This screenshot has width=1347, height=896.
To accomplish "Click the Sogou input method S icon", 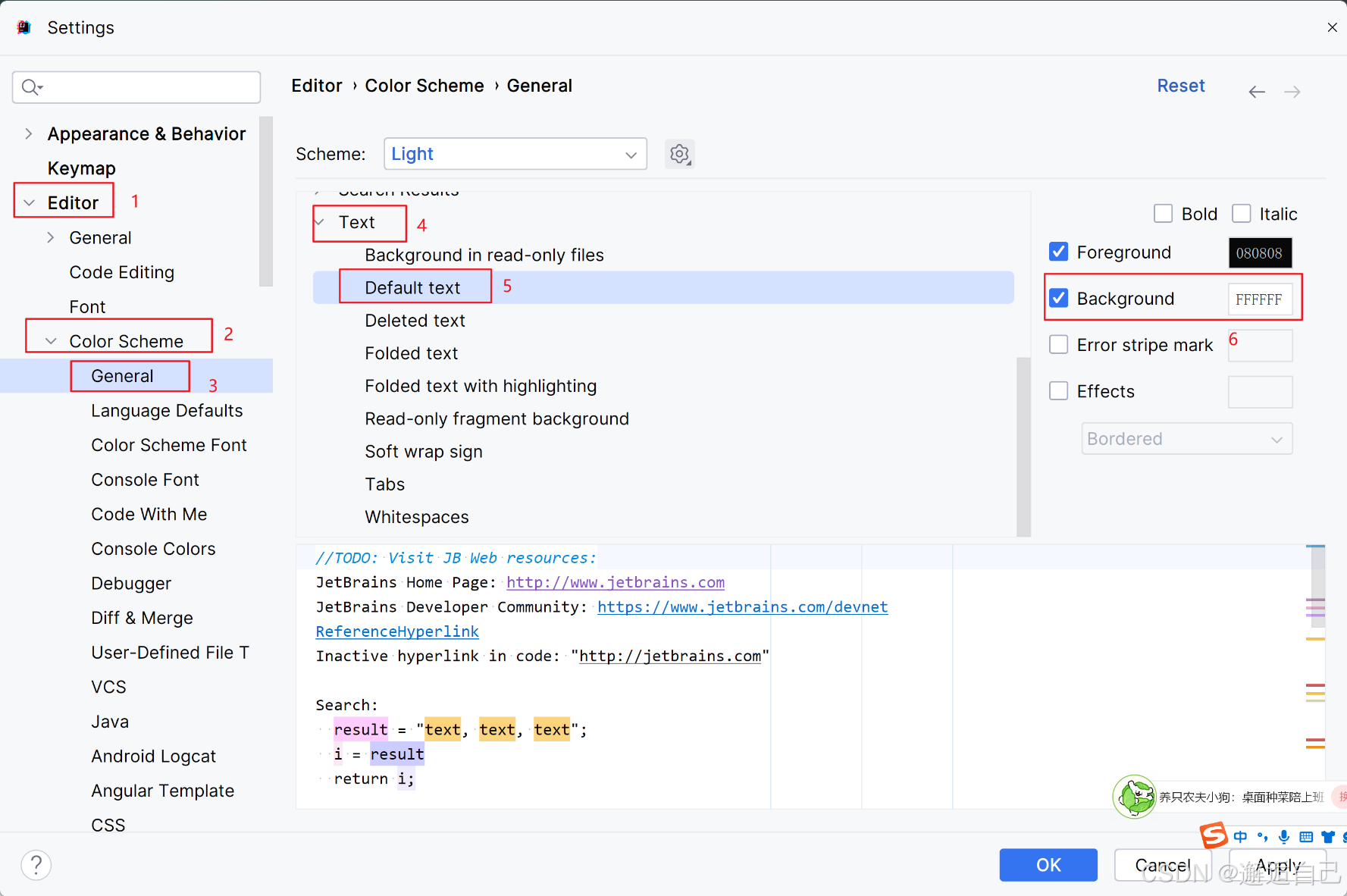I will 1214,835.
